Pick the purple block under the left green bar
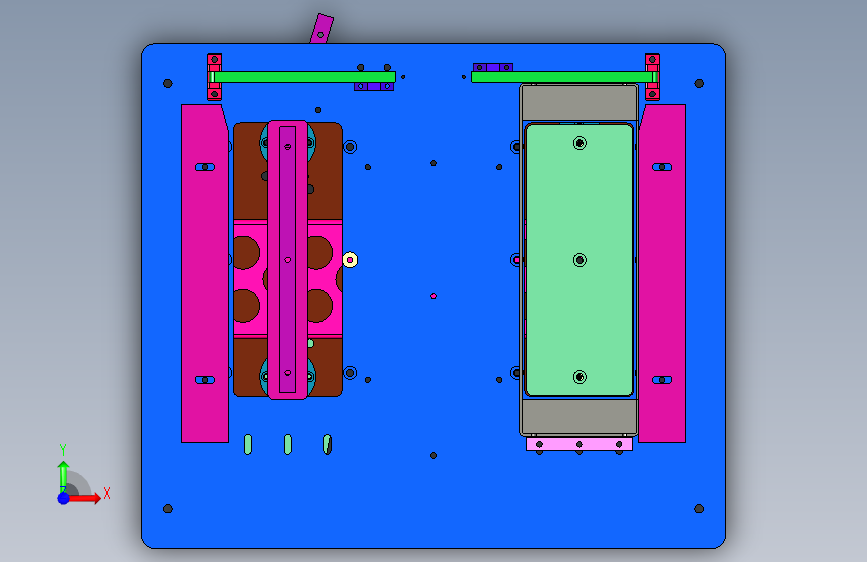The width and height of the screenshot is (867, 562). click(374, 87)
